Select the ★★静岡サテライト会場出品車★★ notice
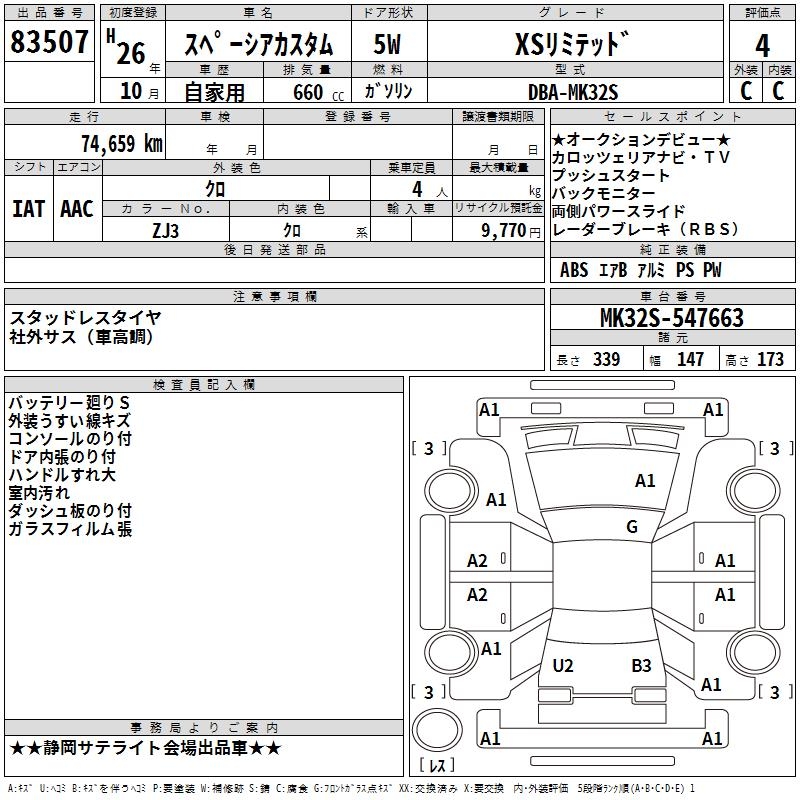Image resolution: width=800 pixels, height=800 pixels. pyautogui.click(x=146, y=748)
